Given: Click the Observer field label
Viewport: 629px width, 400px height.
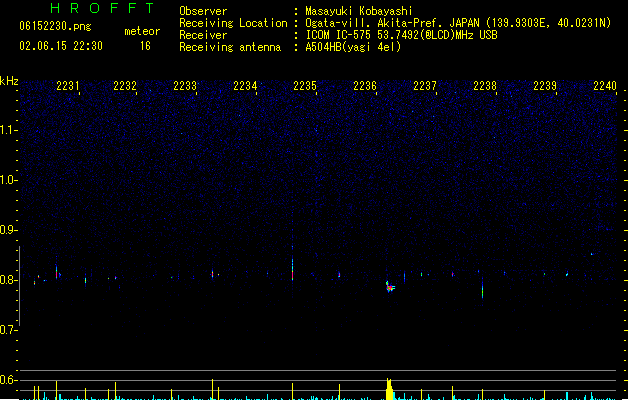Looking at the screenshot, I should click(203, 11).
